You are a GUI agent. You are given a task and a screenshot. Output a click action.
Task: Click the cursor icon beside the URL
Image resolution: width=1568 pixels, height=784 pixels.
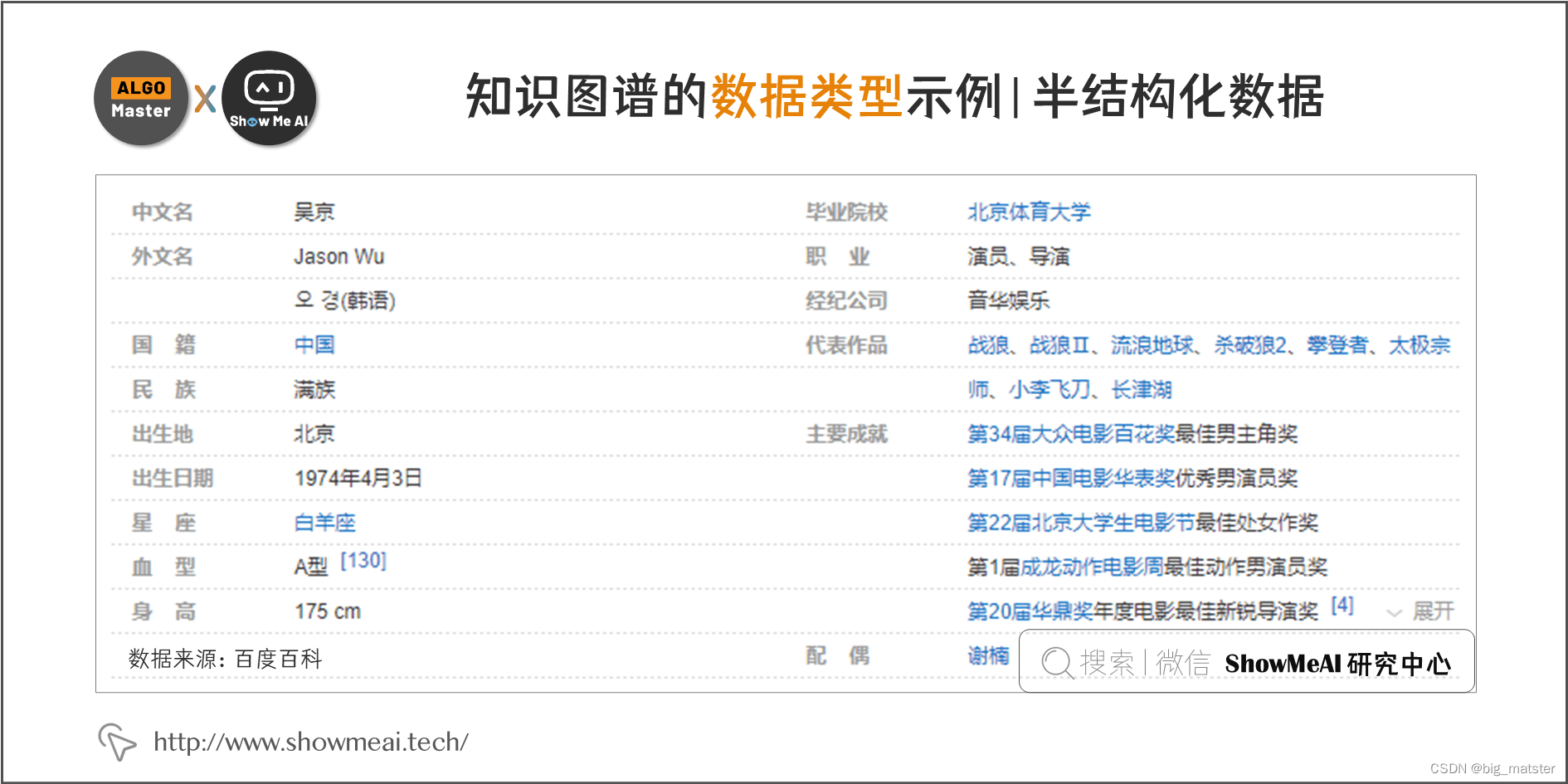click(x=117, y=741)
